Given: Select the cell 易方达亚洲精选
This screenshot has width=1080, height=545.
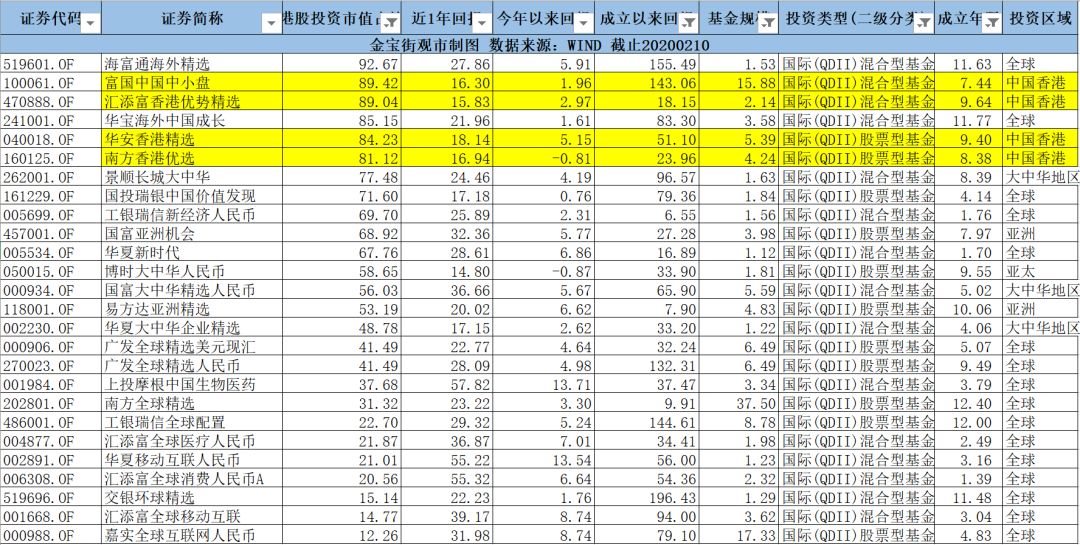Looking at the screenshot, I should point(191,308).
